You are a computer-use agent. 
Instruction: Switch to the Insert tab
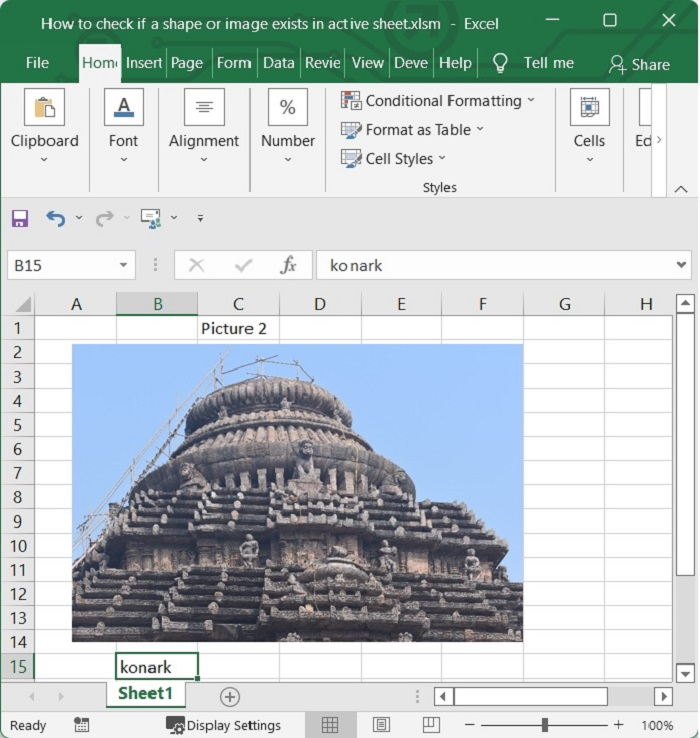coord(144,63)
